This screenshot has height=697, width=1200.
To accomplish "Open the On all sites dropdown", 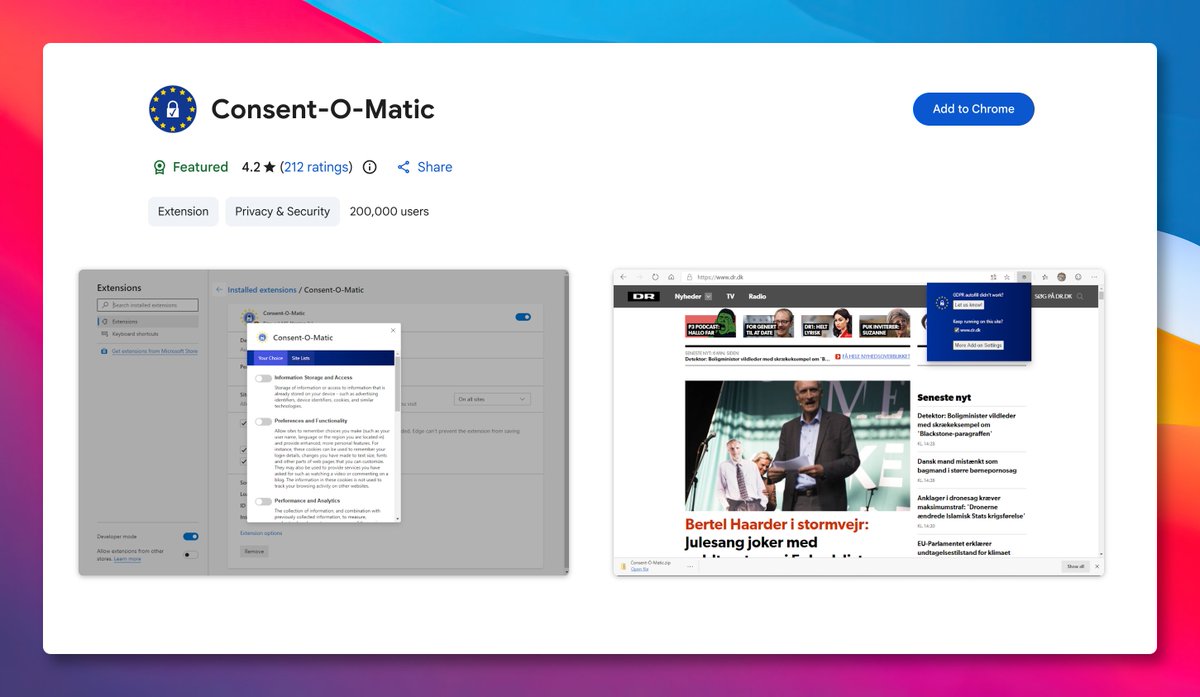I will coord(492,399).
